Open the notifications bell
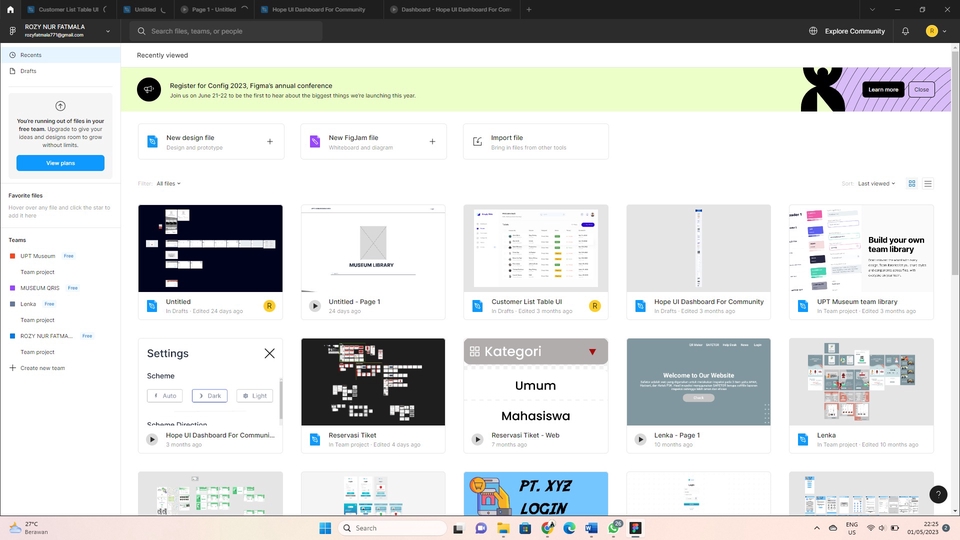The width and height of the screenshot is (960, 540). tap(905, 31)
